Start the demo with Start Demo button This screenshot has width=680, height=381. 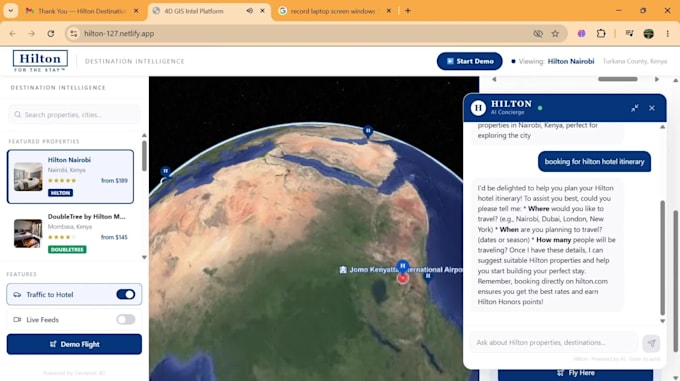pos(470,61)
